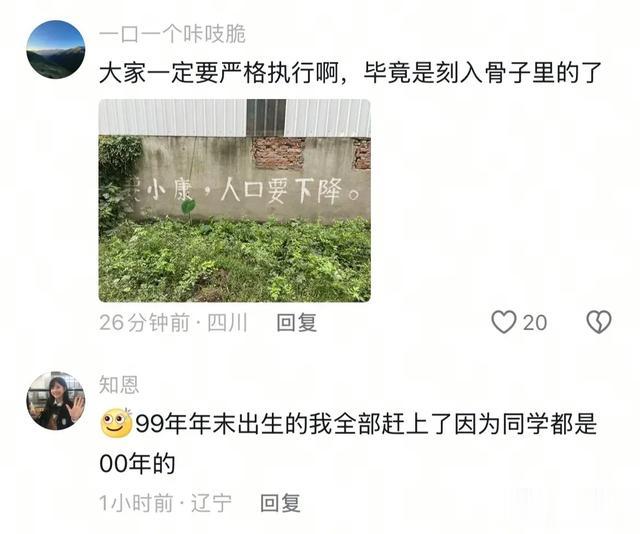Open the mountain landscape avatar profile
Image resolution: width=640 pixels, height=534 pixels.
pos(56,49)
